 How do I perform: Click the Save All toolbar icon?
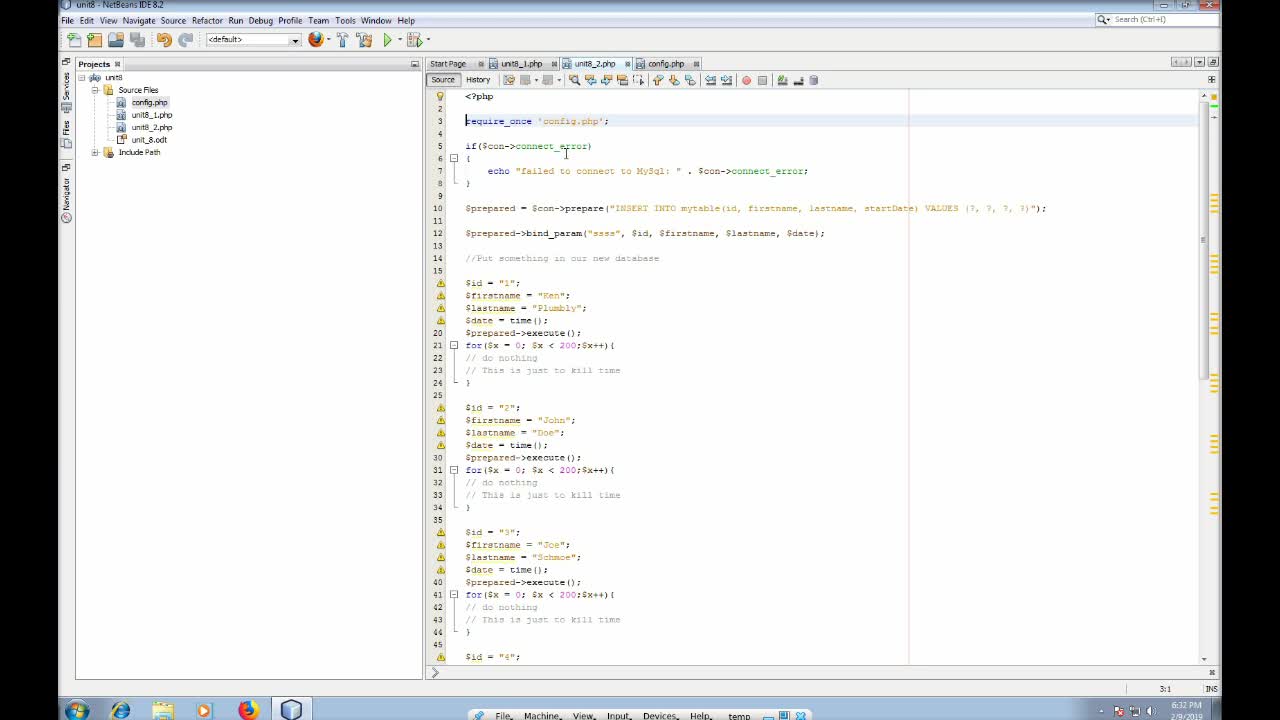pyautogui.click(x=135, y=40)
